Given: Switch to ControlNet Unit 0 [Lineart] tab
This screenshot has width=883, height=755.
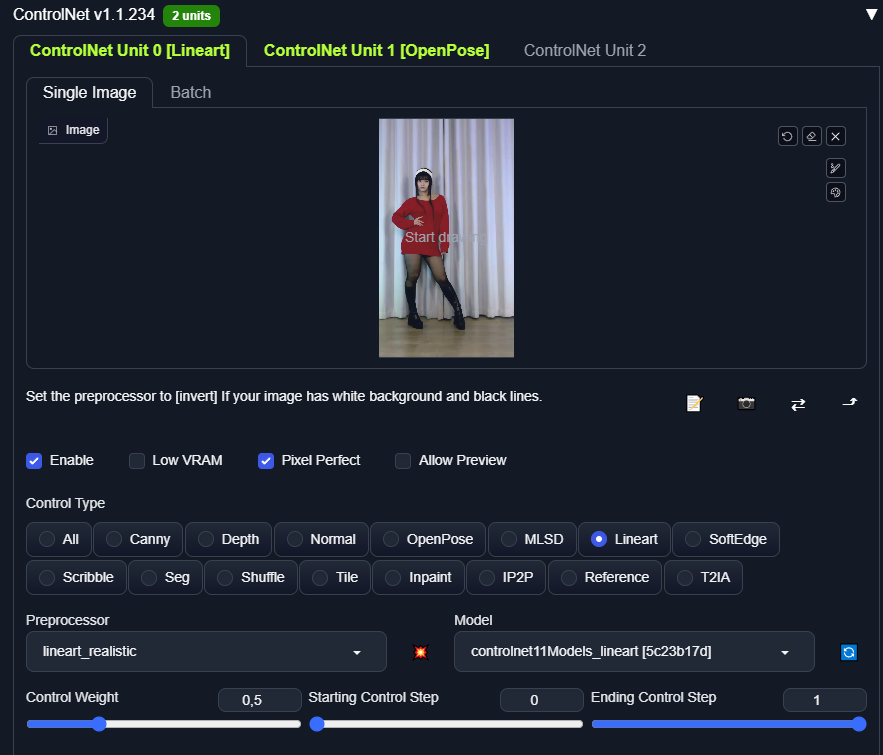Looking at the screenshot, I should (x=130, y=51).
